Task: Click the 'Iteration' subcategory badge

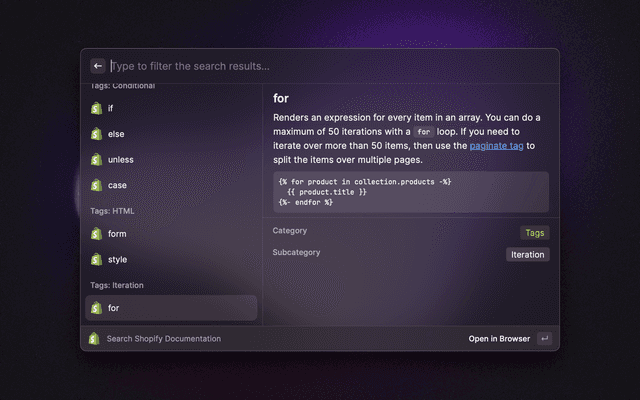Action: click(527, 255)
